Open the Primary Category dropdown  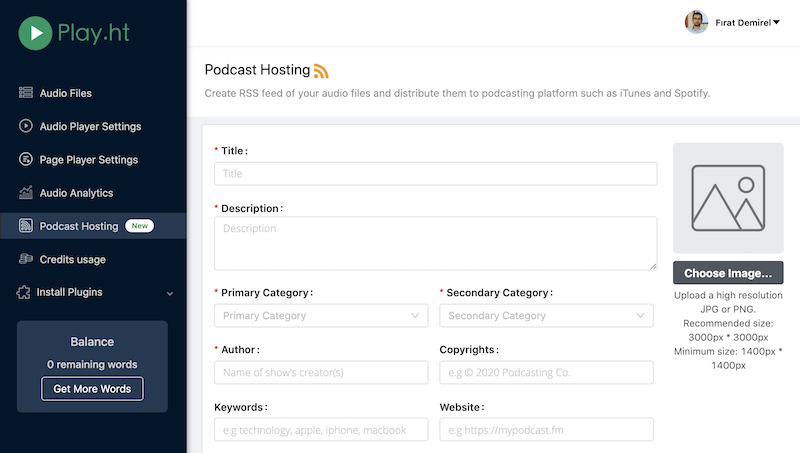pyautogui.click(x=321, y=316)
